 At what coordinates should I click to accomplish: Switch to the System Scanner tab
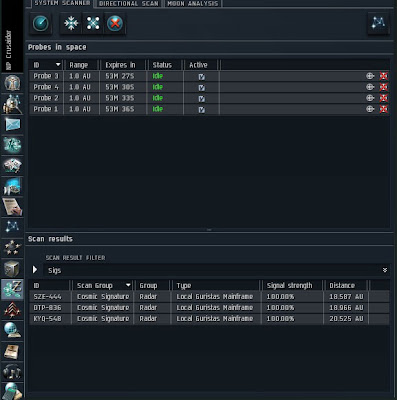pyautogui.click(x=62, y=3)
